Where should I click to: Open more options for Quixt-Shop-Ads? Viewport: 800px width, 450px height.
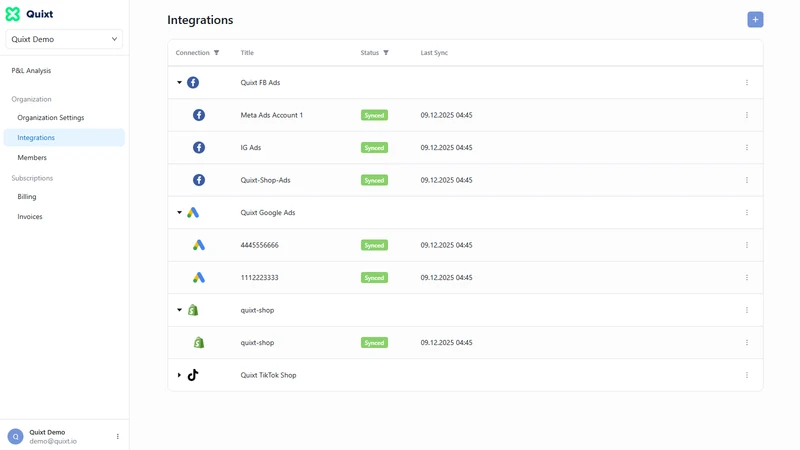pos(746,180)
